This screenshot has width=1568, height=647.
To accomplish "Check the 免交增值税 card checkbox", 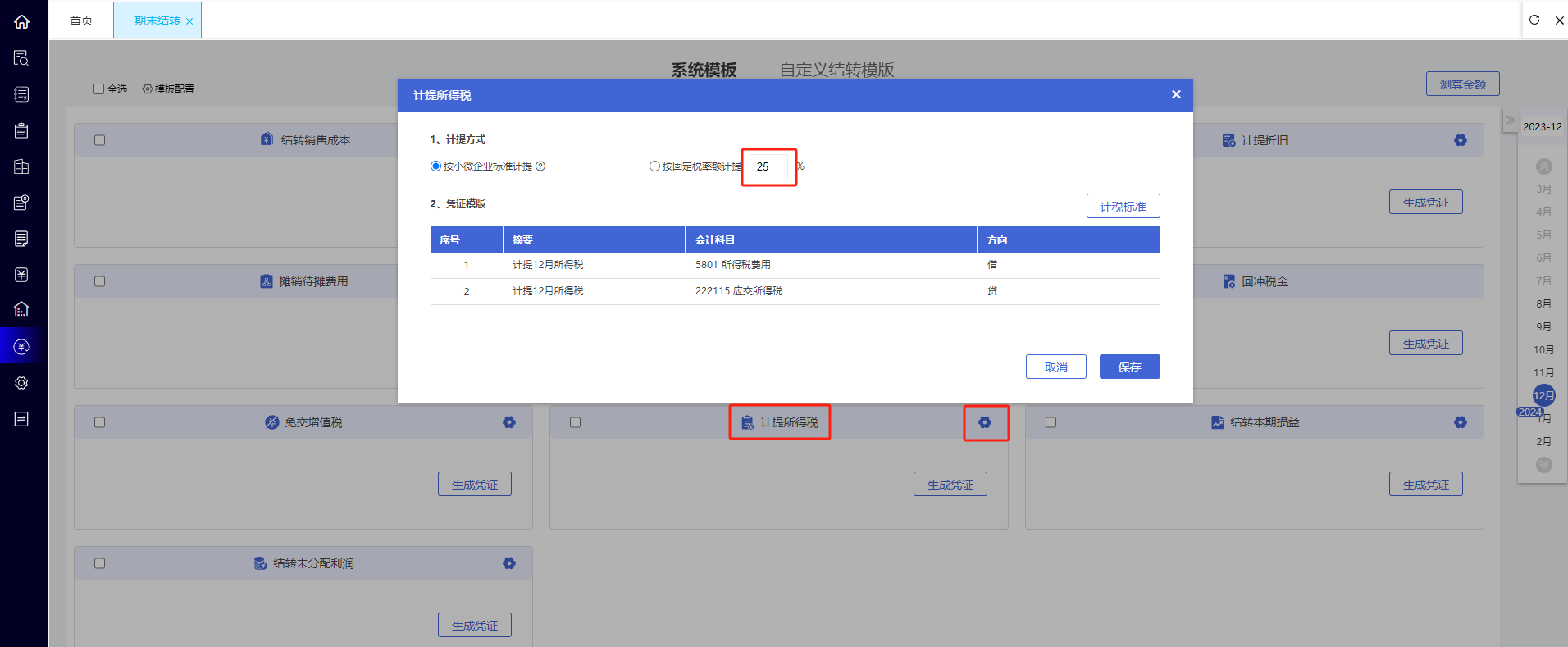I will (x=100, y=422).
